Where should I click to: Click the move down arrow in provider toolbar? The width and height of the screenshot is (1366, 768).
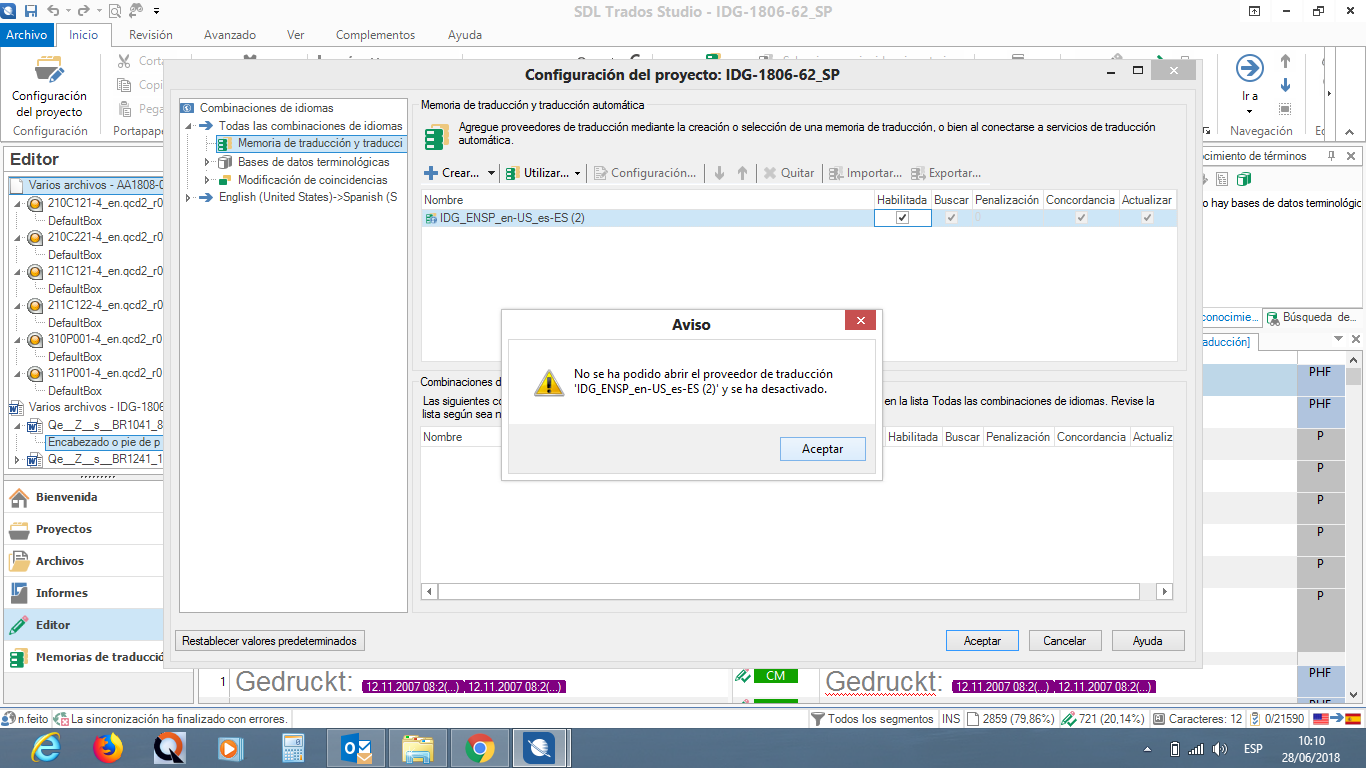tap(719, 173)
